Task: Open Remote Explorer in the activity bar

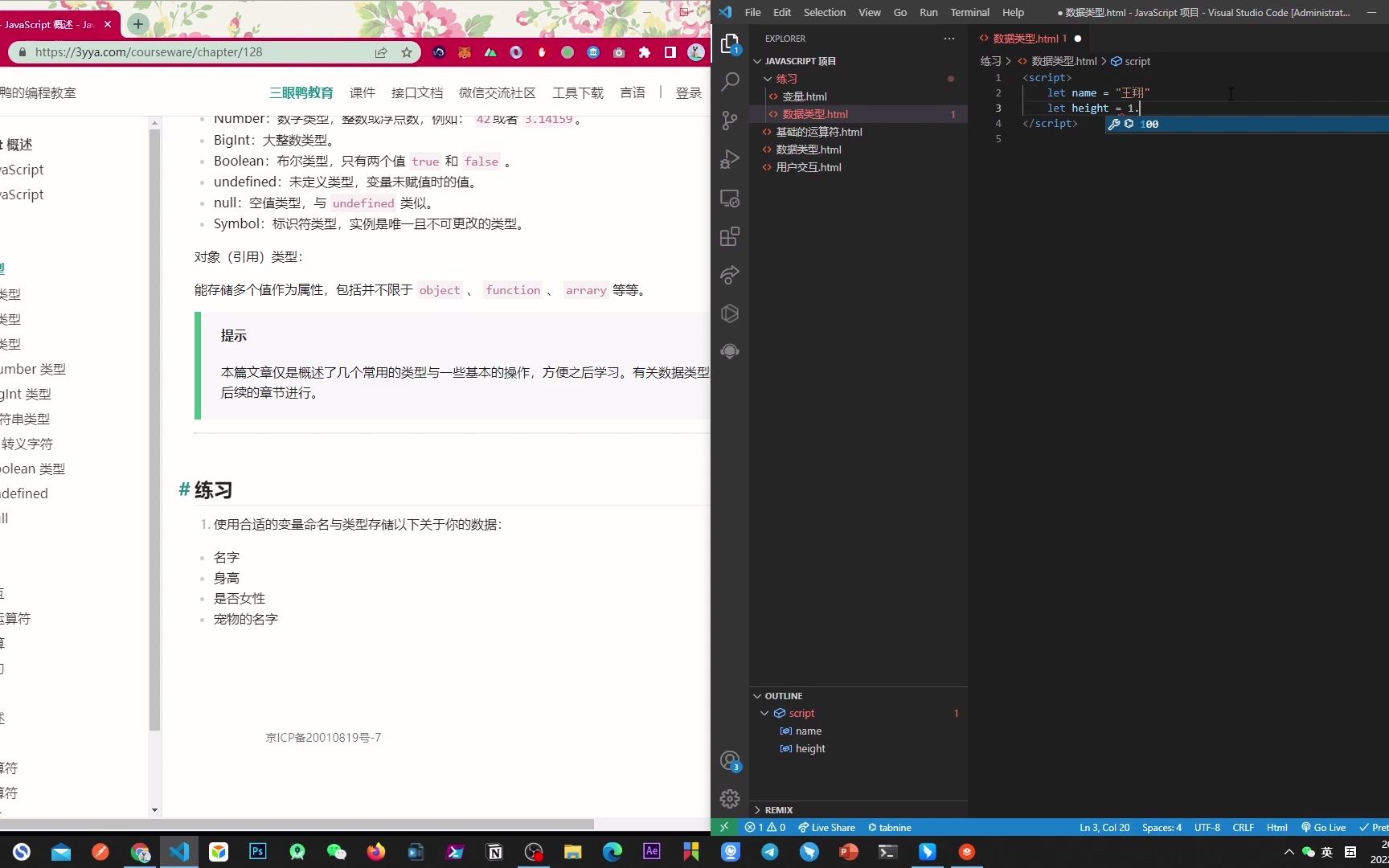Action: coord(730,198)
